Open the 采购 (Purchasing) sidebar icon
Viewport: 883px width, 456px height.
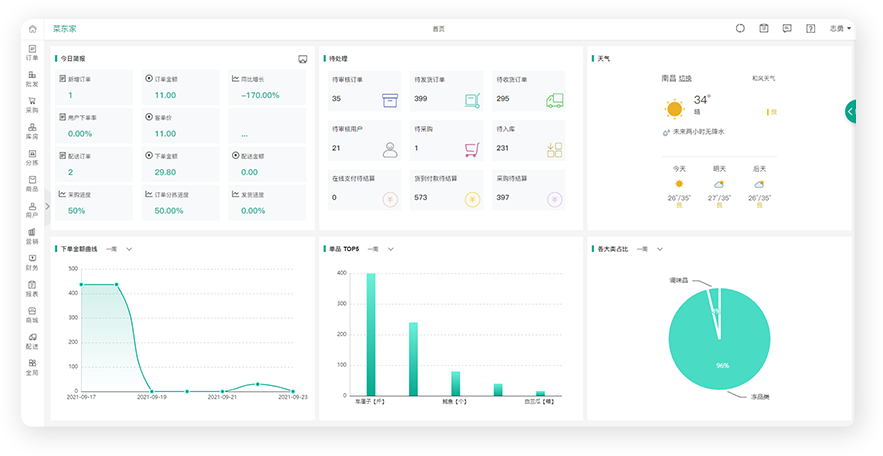pos(32,105)
